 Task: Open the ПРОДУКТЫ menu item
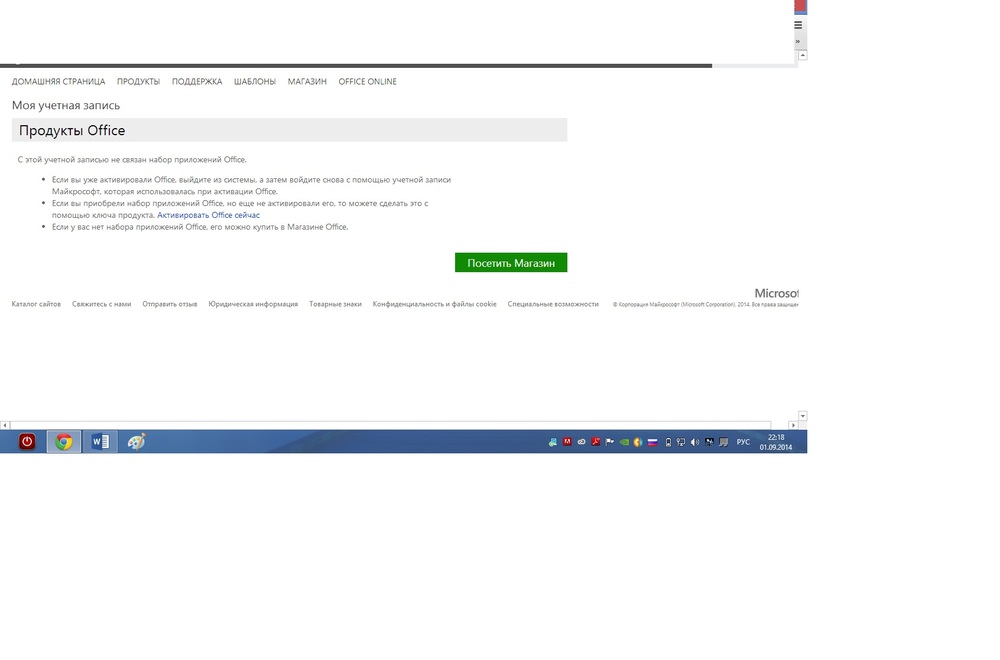click(138, 82)
